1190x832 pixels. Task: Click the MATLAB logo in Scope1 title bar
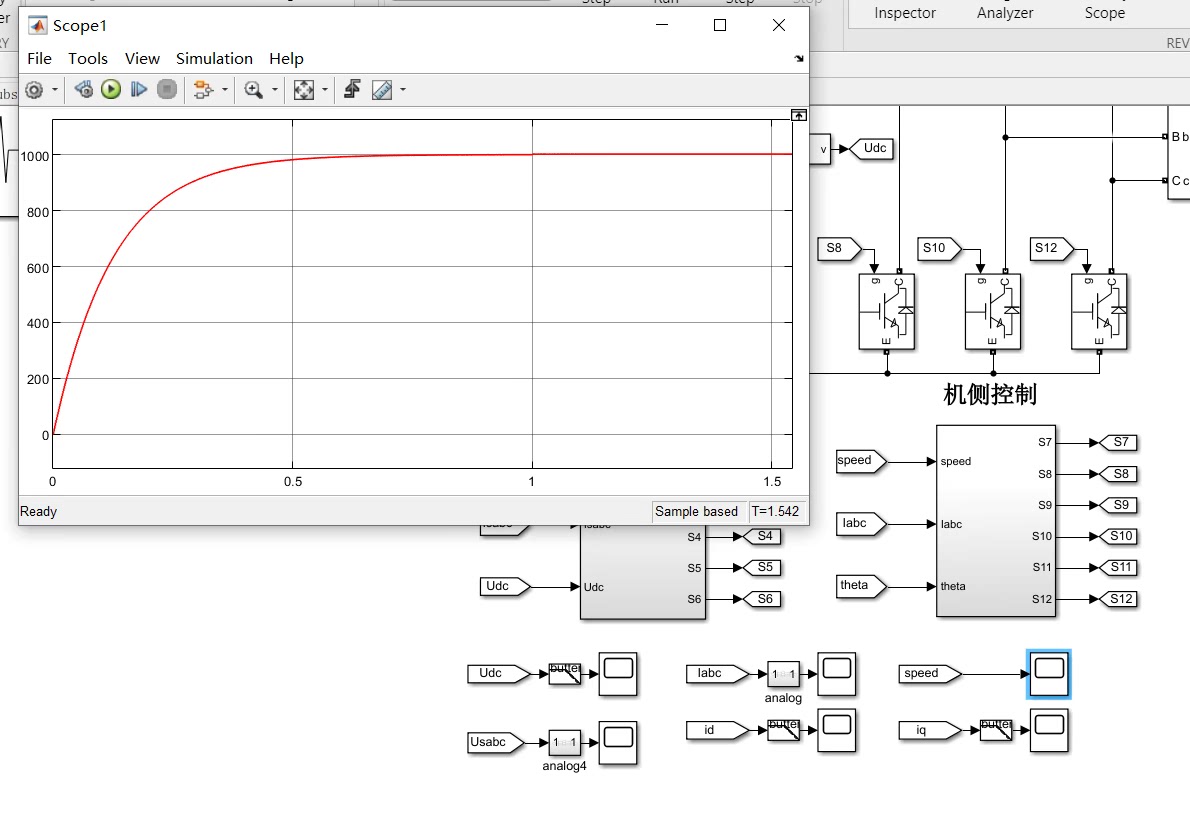37,25
